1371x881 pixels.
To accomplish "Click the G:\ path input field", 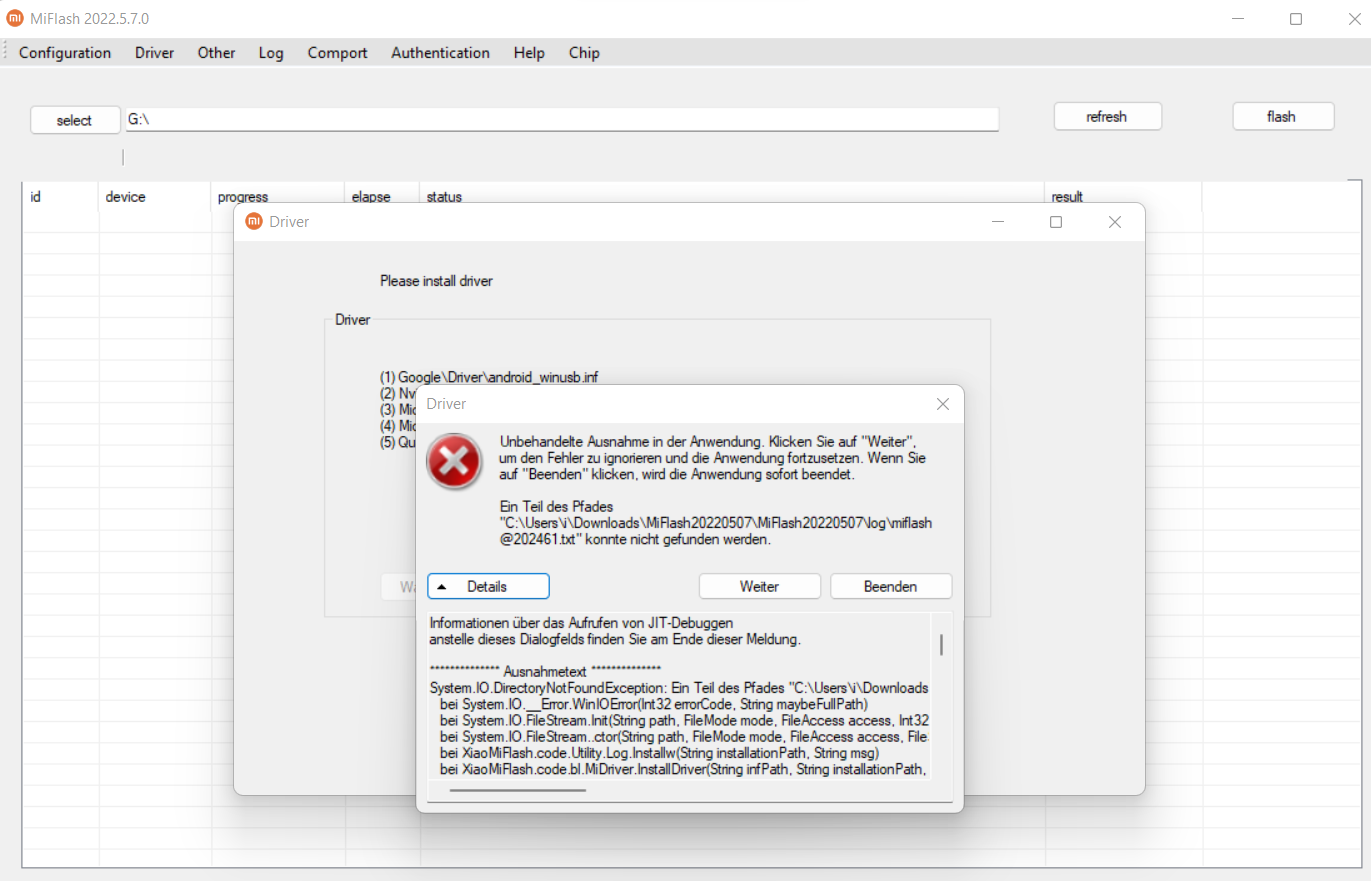I will click(561, 119).
